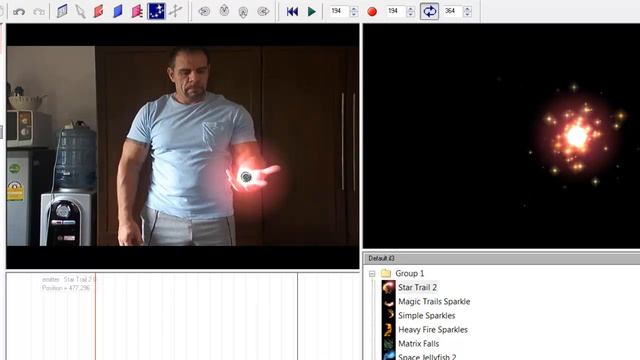Select the 'Space Jellyfish 2' emitter
The width and height of the screenshot is (640, 360).
(x=427, y=357)
